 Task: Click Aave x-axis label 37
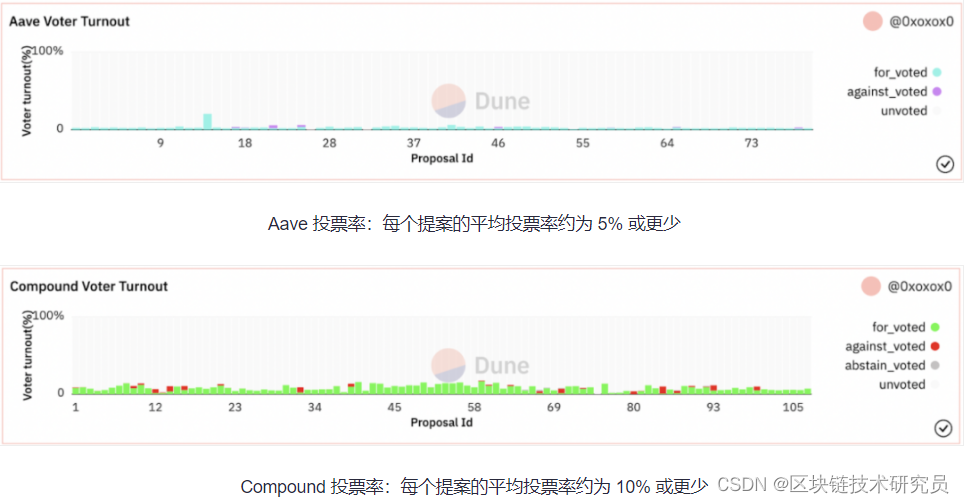tap(414, 143)
